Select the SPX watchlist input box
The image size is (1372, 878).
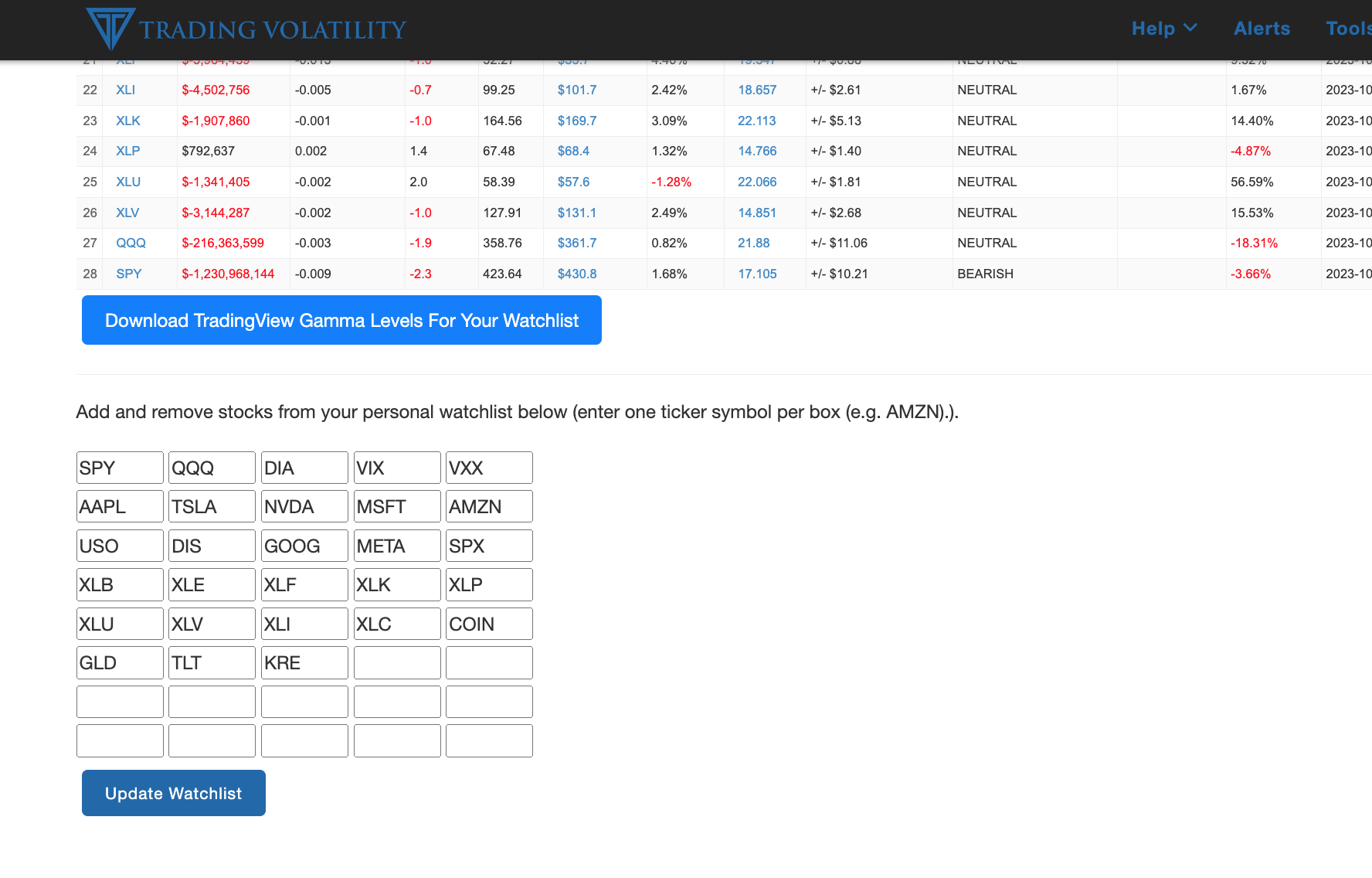489,546
